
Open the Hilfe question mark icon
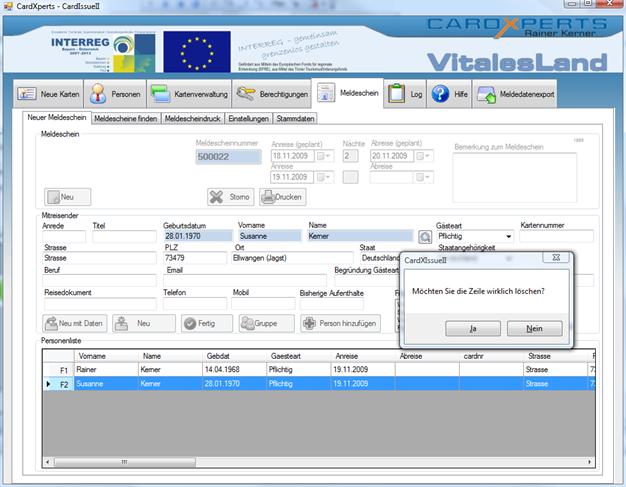pyautogui.click(x=440, y=94)
